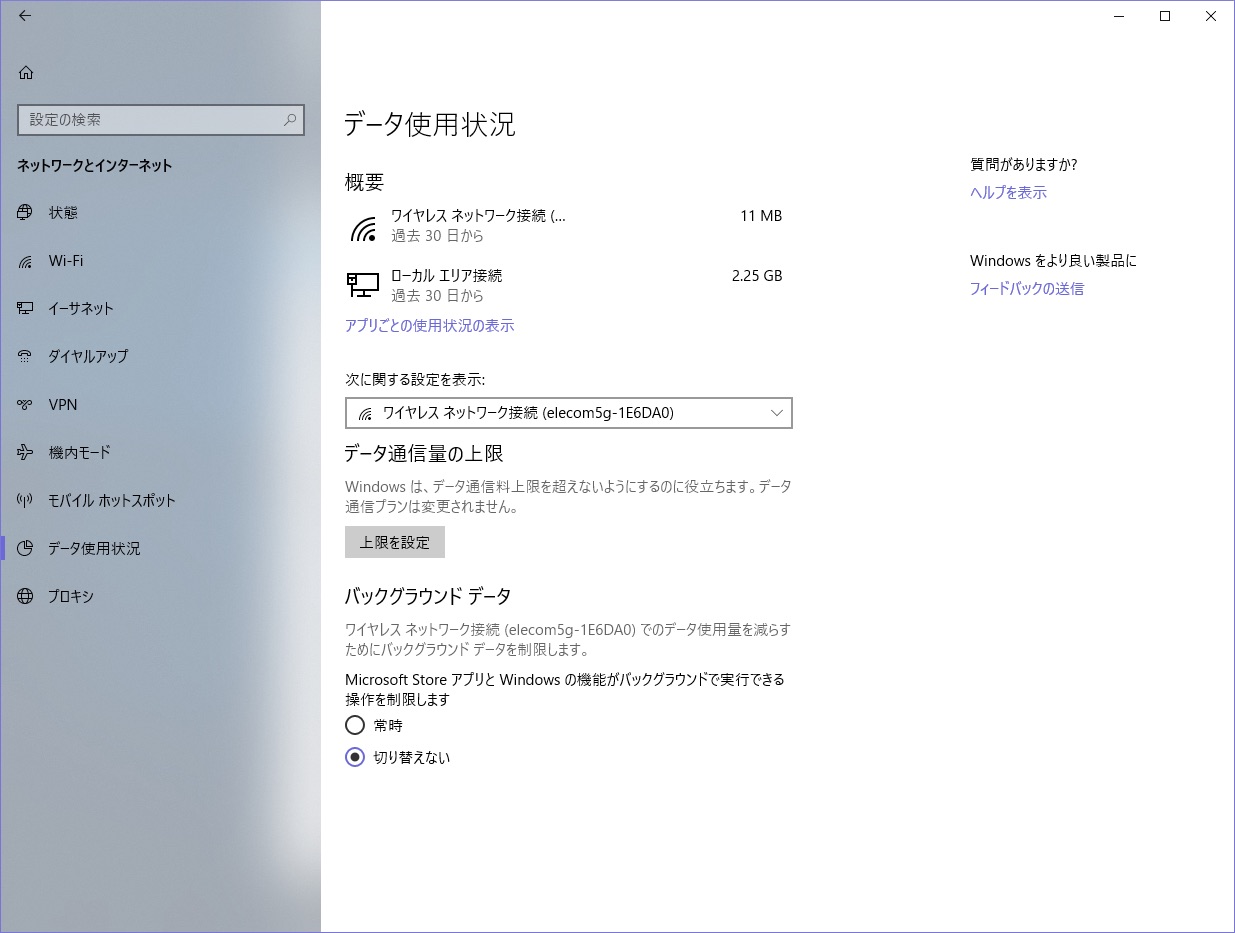The height and width of the screenshot is (933, 1235).
Task: Click the イーサネット monitor icon
Action: [26, 309]
